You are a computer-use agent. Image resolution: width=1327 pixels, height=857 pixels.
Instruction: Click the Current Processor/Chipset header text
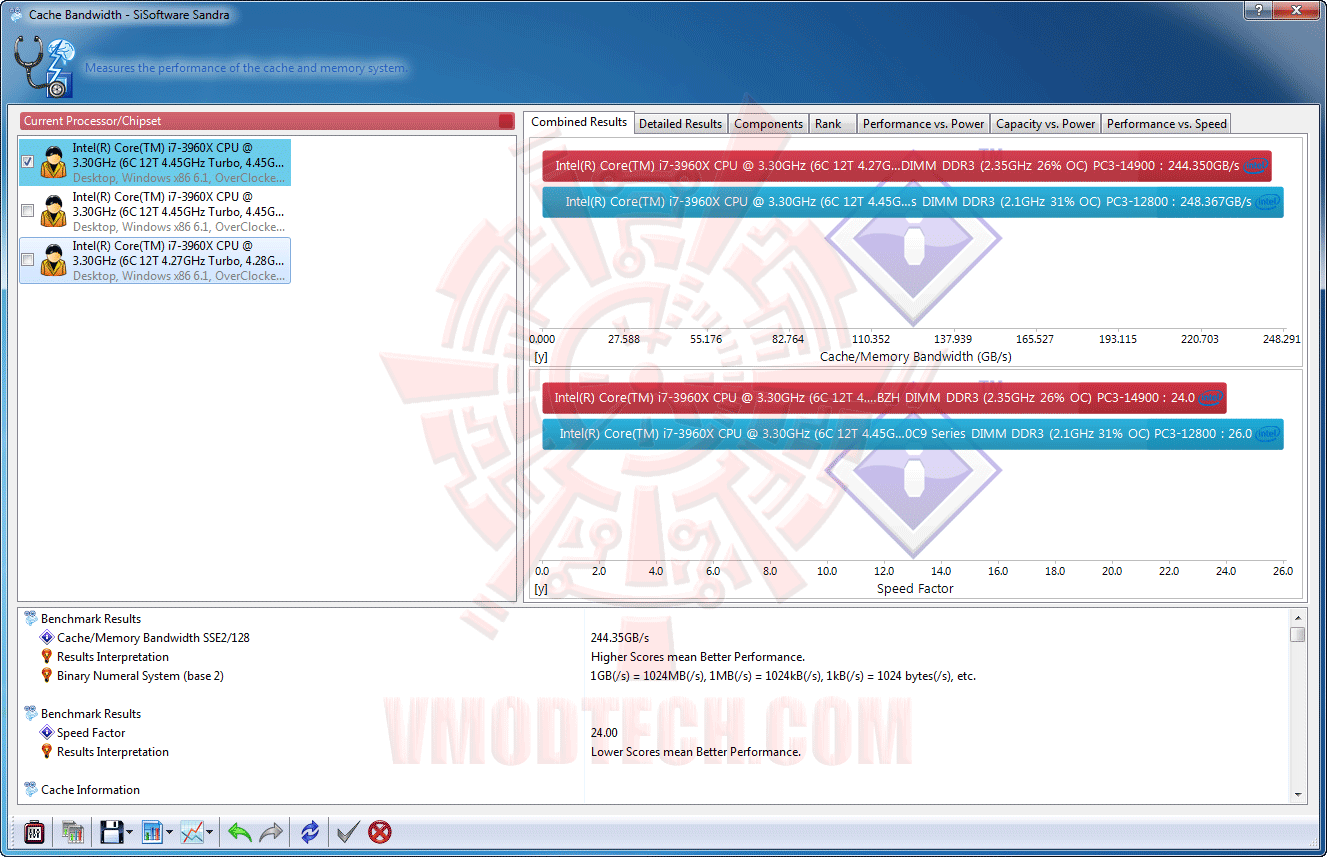coord(93,121)
